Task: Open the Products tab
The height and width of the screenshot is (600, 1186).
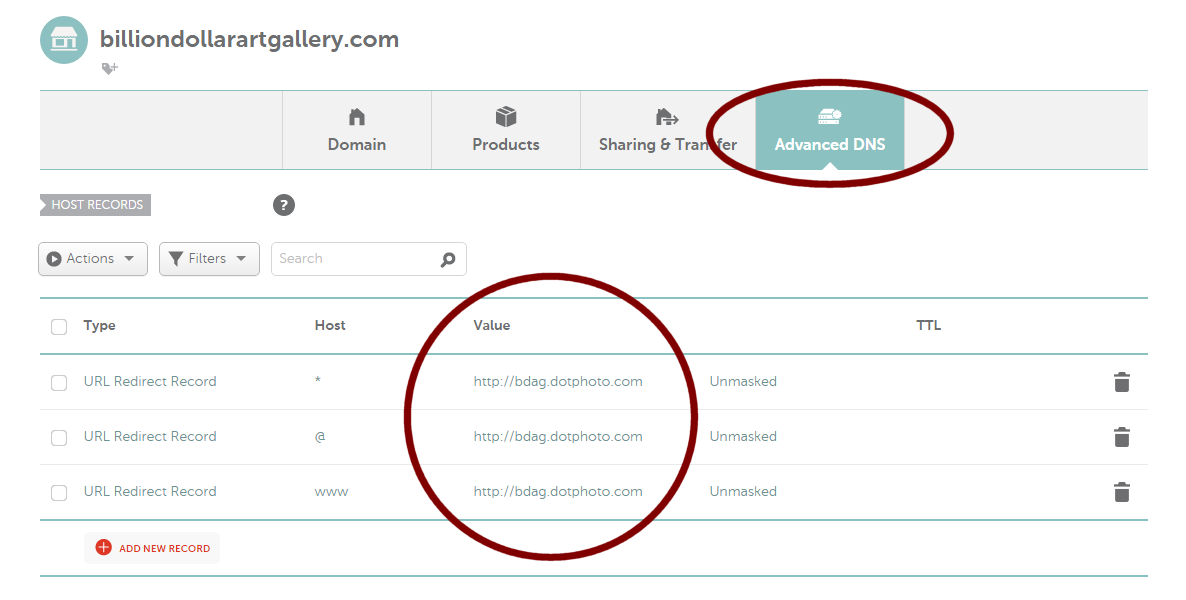Action: [x=506, y=130]
